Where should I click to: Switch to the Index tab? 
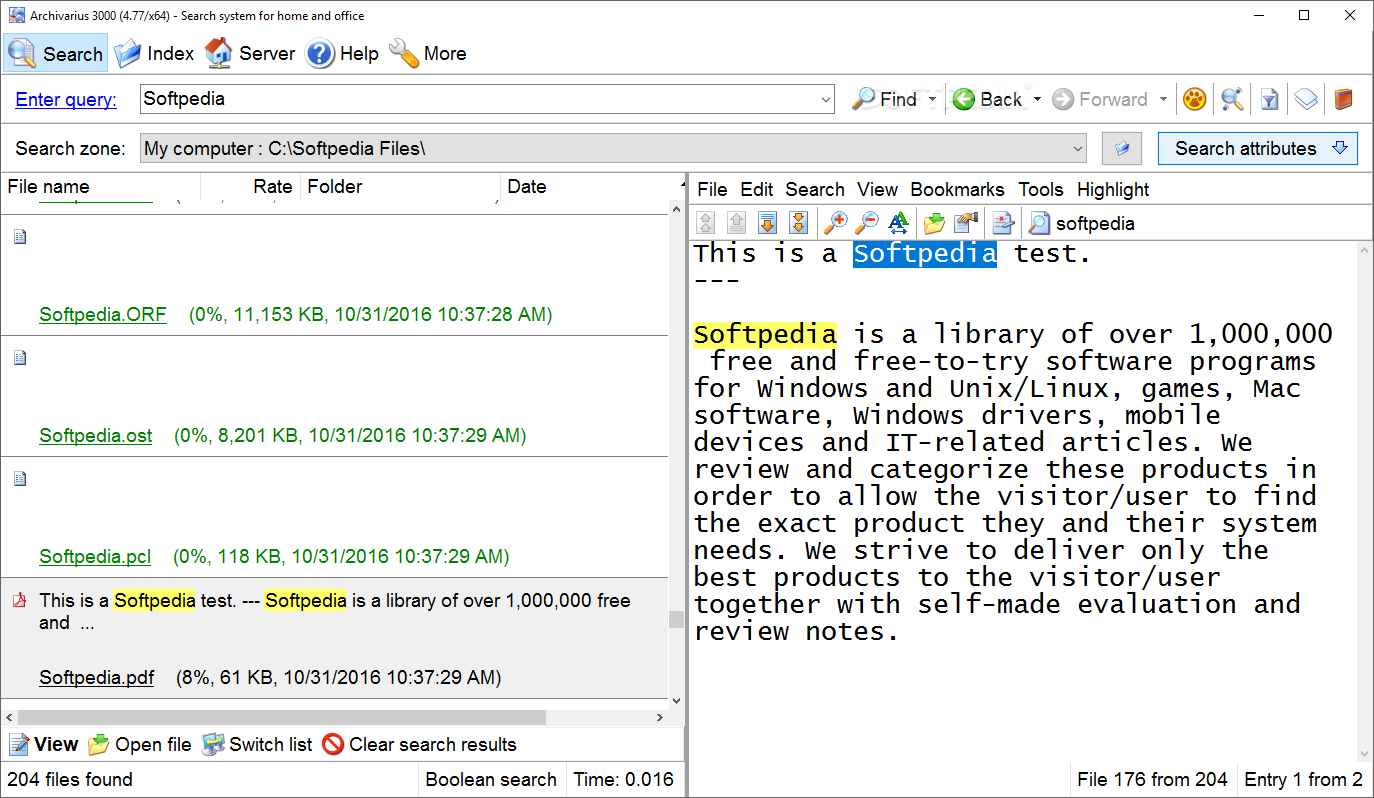154,53
